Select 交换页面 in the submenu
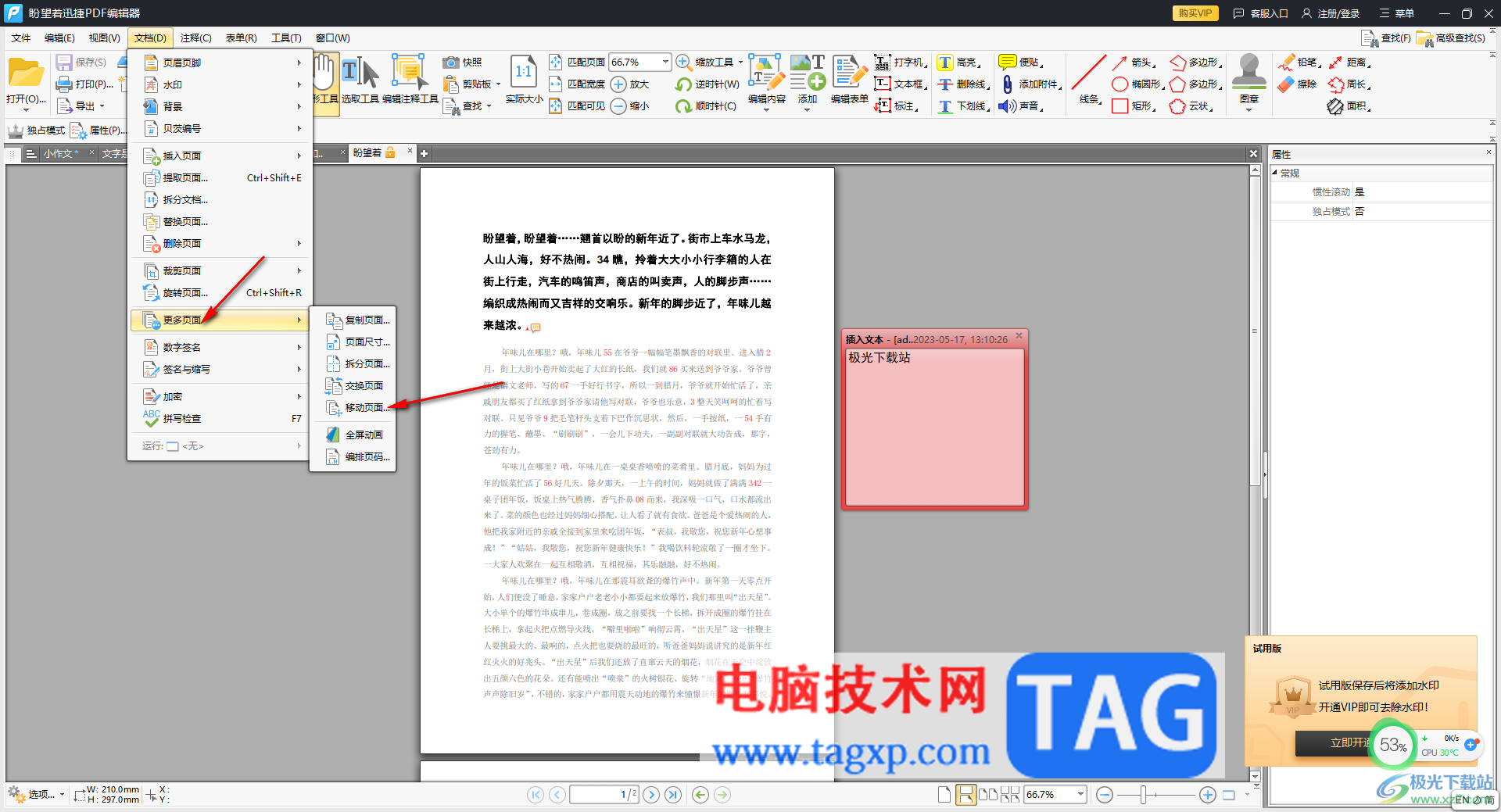Screen dimensions: 1501x812 click(x=357, y=386)
